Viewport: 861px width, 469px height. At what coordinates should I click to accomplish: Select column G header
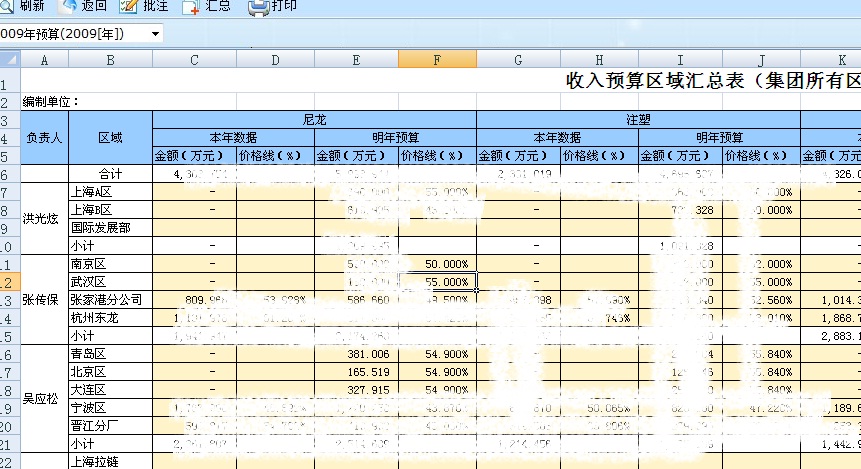518,59
